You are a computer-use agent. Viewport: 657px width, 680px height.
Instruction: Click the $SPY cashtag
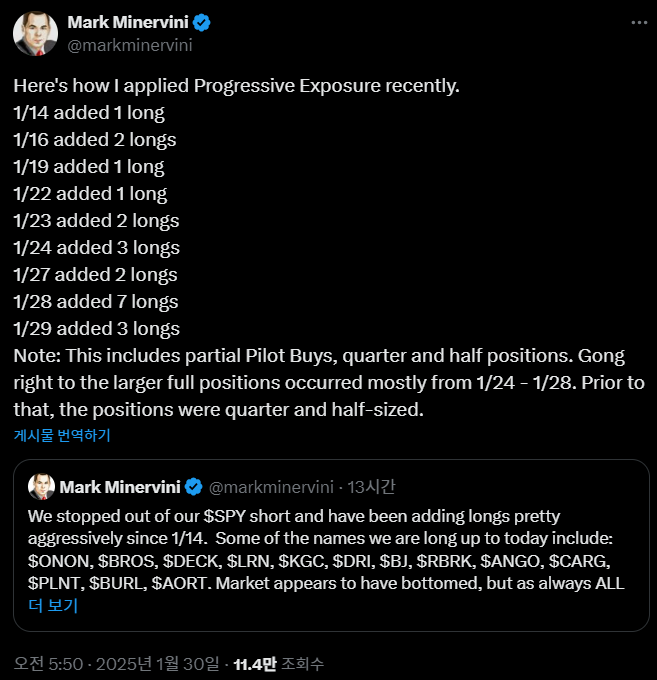(x=234, y=516)
